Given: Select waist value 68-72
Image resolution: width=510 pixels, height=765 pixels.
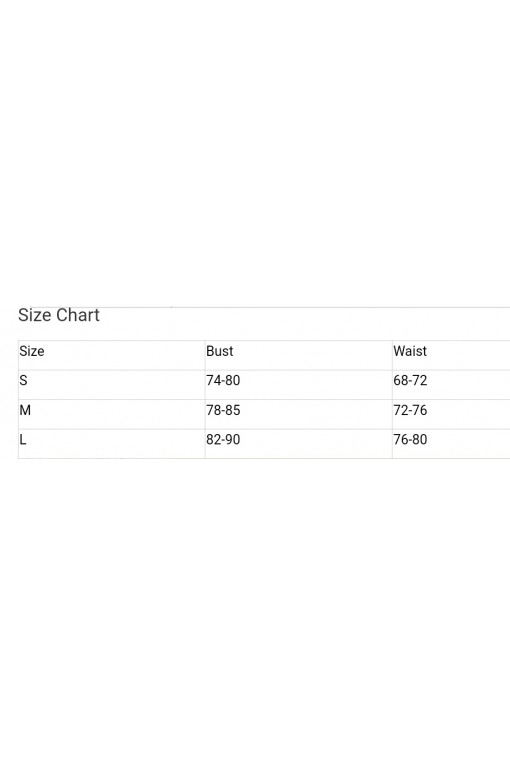Looking at the screenshot, I should 410,381.
